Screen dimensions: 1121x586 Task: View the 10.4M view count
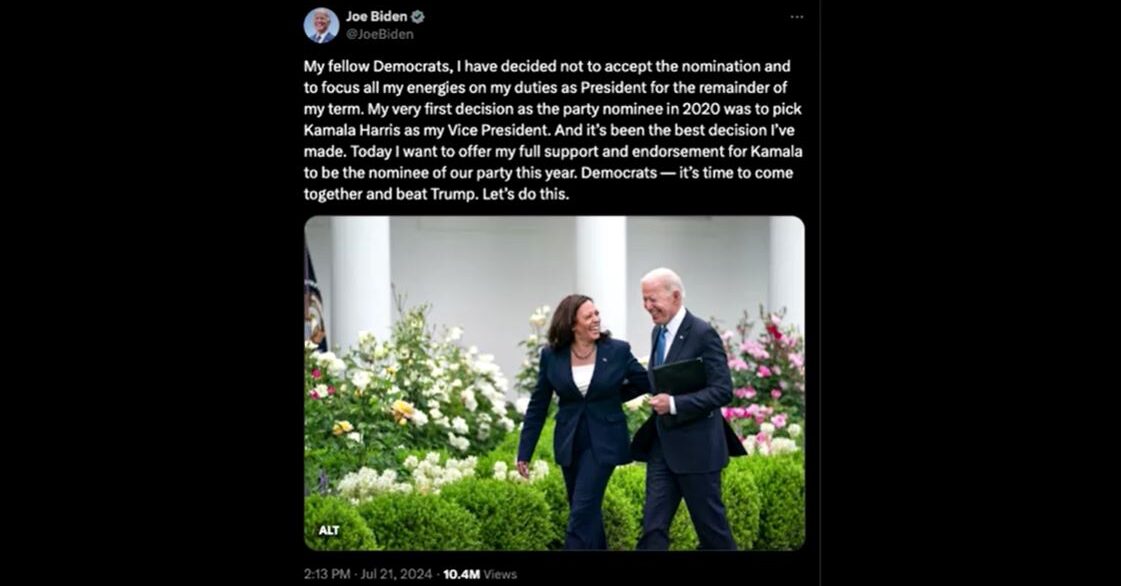click(461, 574)
